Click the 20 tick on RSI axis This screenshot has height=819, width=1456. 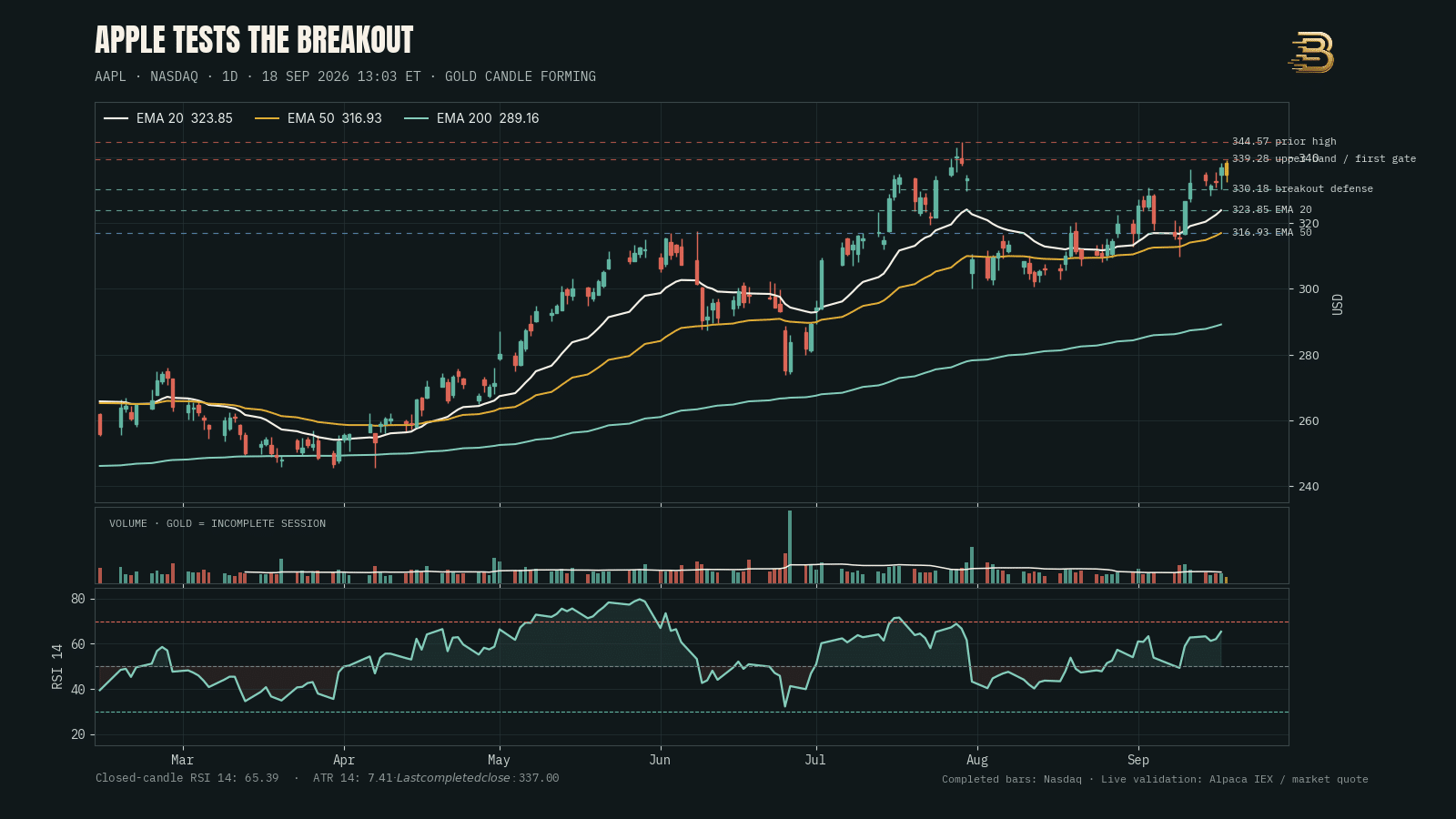(x=78, y=734)
